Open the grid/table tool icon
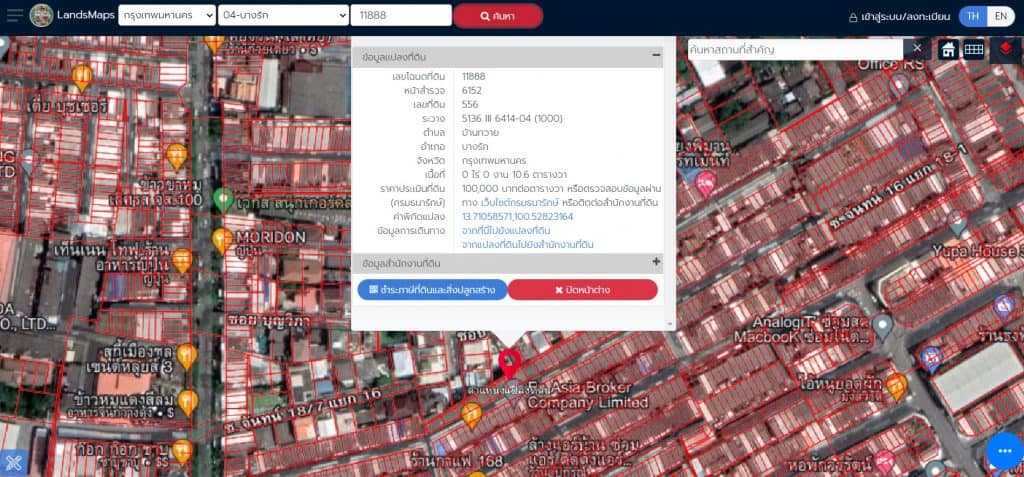Screen dimensions: 1024x477 [973, 49]
